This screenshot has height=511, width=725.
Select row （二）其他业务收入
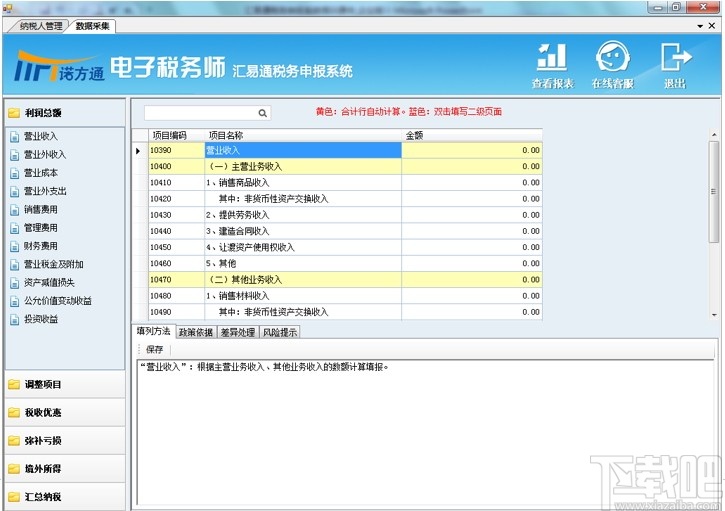(345, 280)
